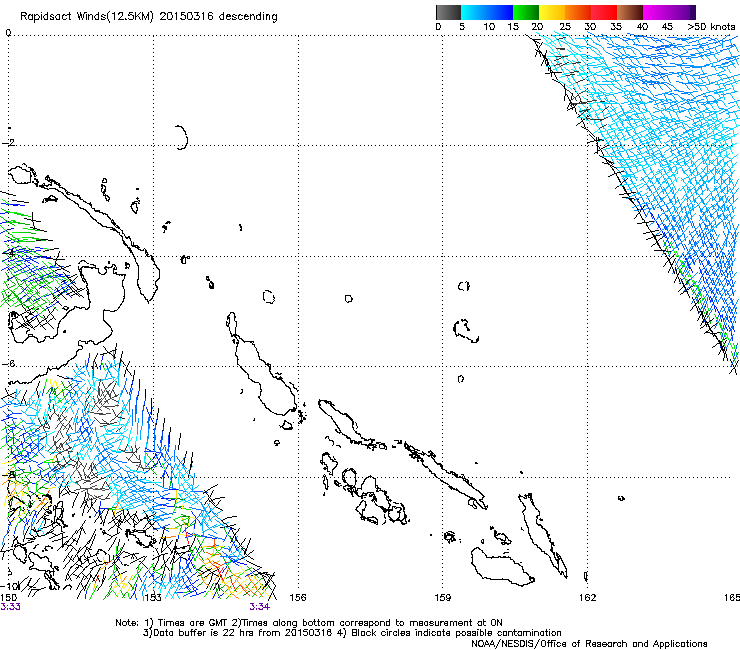This screenshot has height=650, width=740.
Task: Click the NOAA/NESDIS credit line
Action: pyautogui.click(x=589, y=644)
